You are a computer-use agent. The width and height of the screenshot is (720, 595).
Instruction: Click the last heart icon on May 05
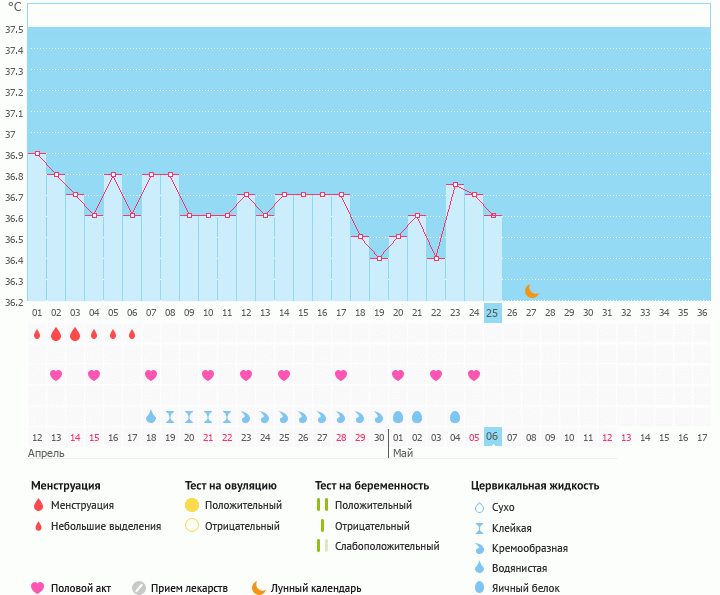[474, 375]
